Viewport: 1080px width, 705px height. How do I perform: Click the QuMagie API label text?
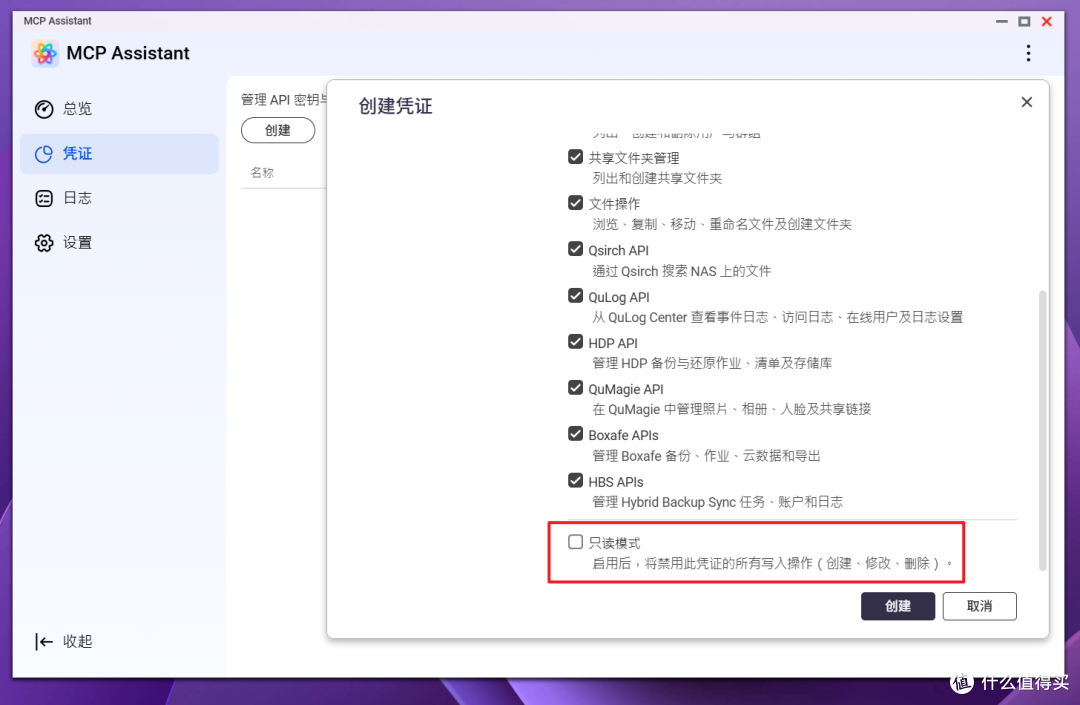[x=625, y=389]
